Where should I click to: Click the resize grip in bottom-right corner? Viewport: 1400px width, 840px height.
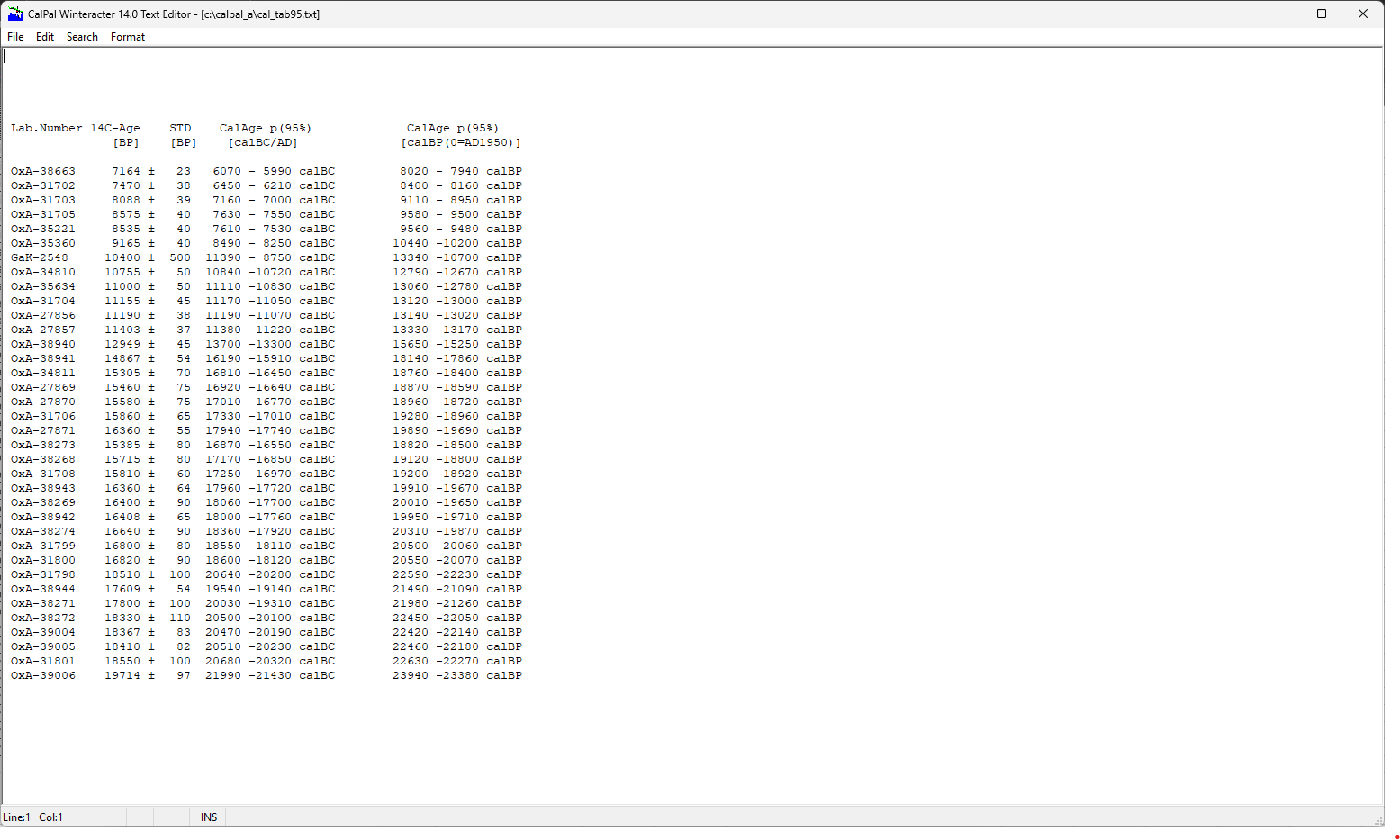(x=1378, y=821)
